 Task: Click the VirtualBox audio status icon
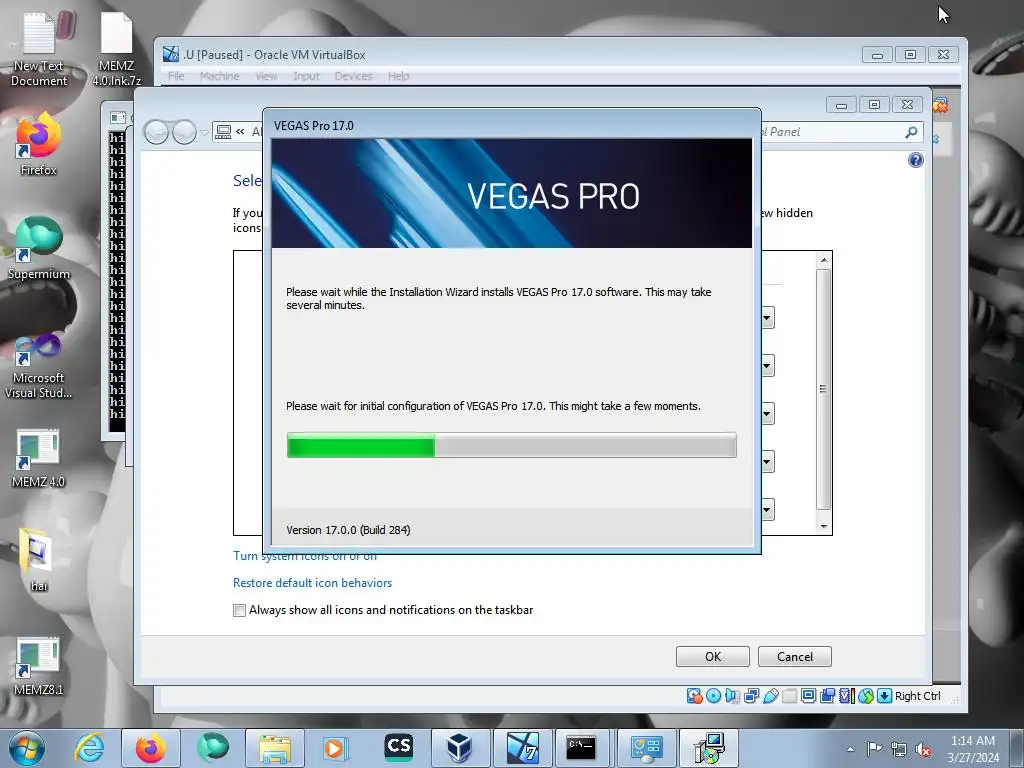tap(732, 696)
